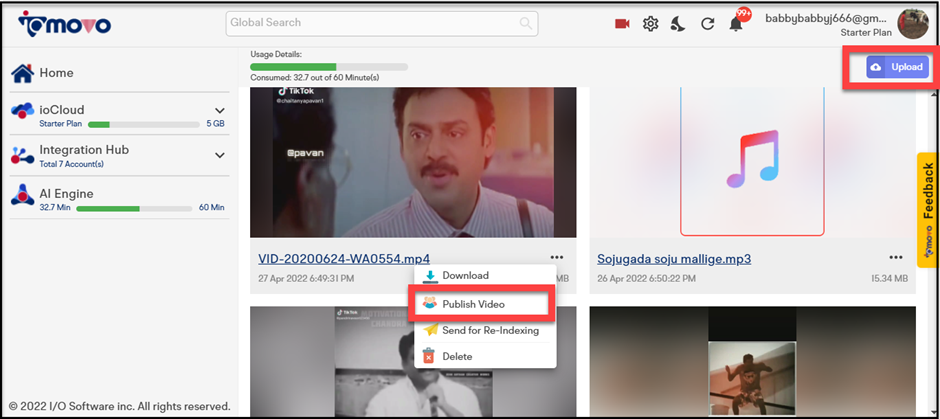Click Consumed 32.7 out of 60 Minute(s) text
The height and width of the screenshot is (419, 940).
click(x=315, y=78)
